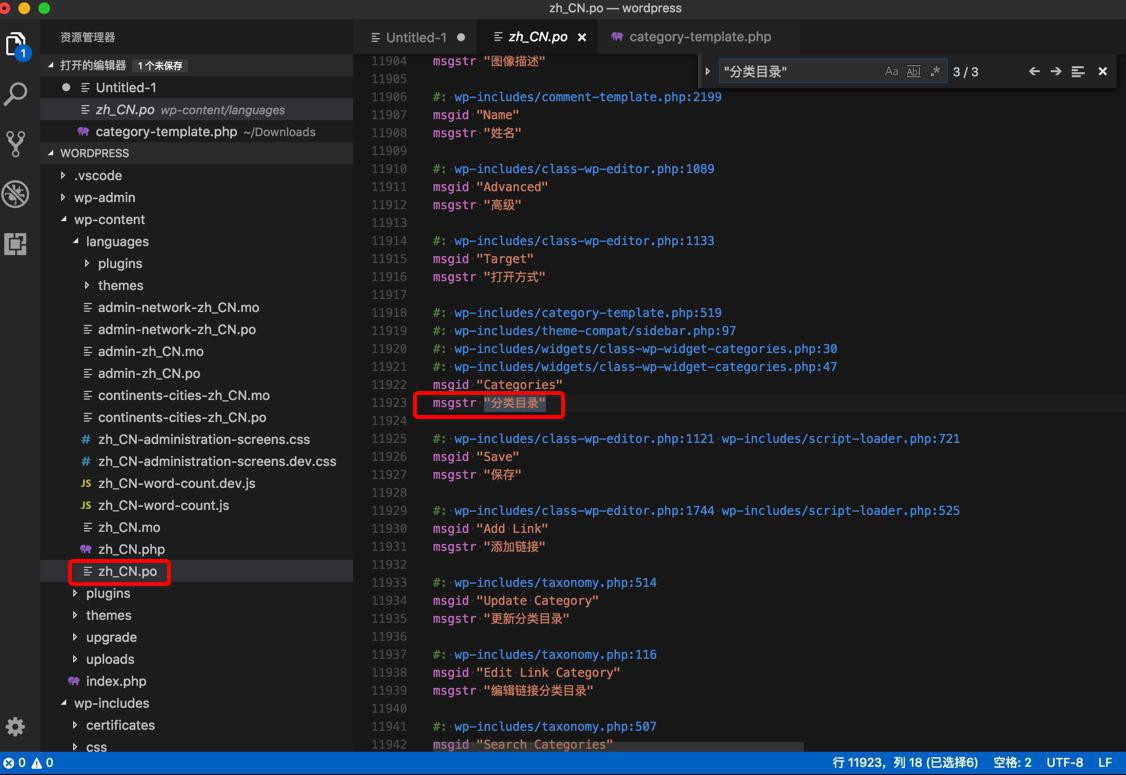
Task: Open the Extensions view icon
Action: point(16,243)
